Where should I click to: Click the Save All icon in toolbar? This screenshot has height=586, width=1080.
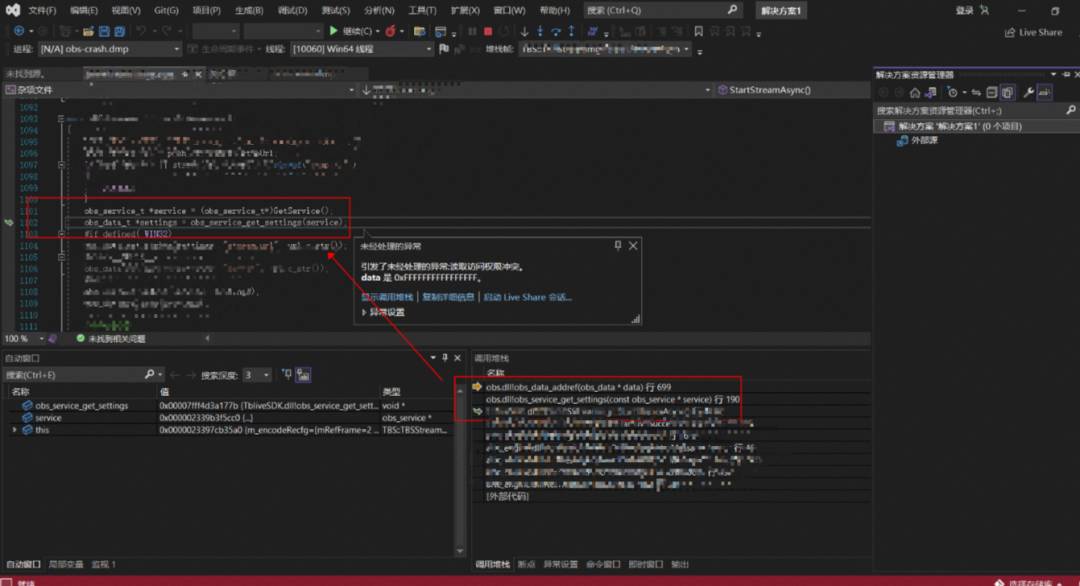(x=119, y=31)
